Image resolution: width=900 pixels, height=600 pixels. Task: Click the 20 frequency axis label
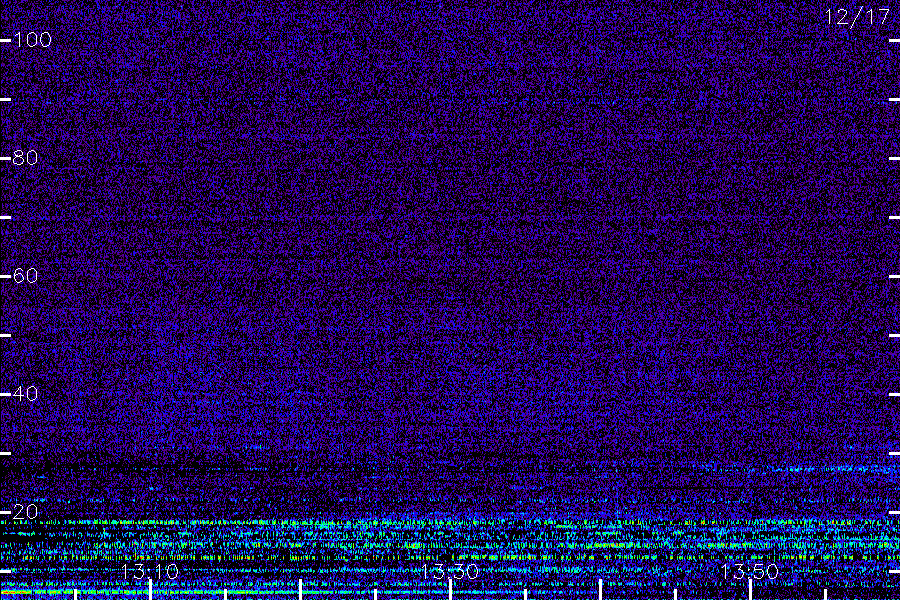25,512
